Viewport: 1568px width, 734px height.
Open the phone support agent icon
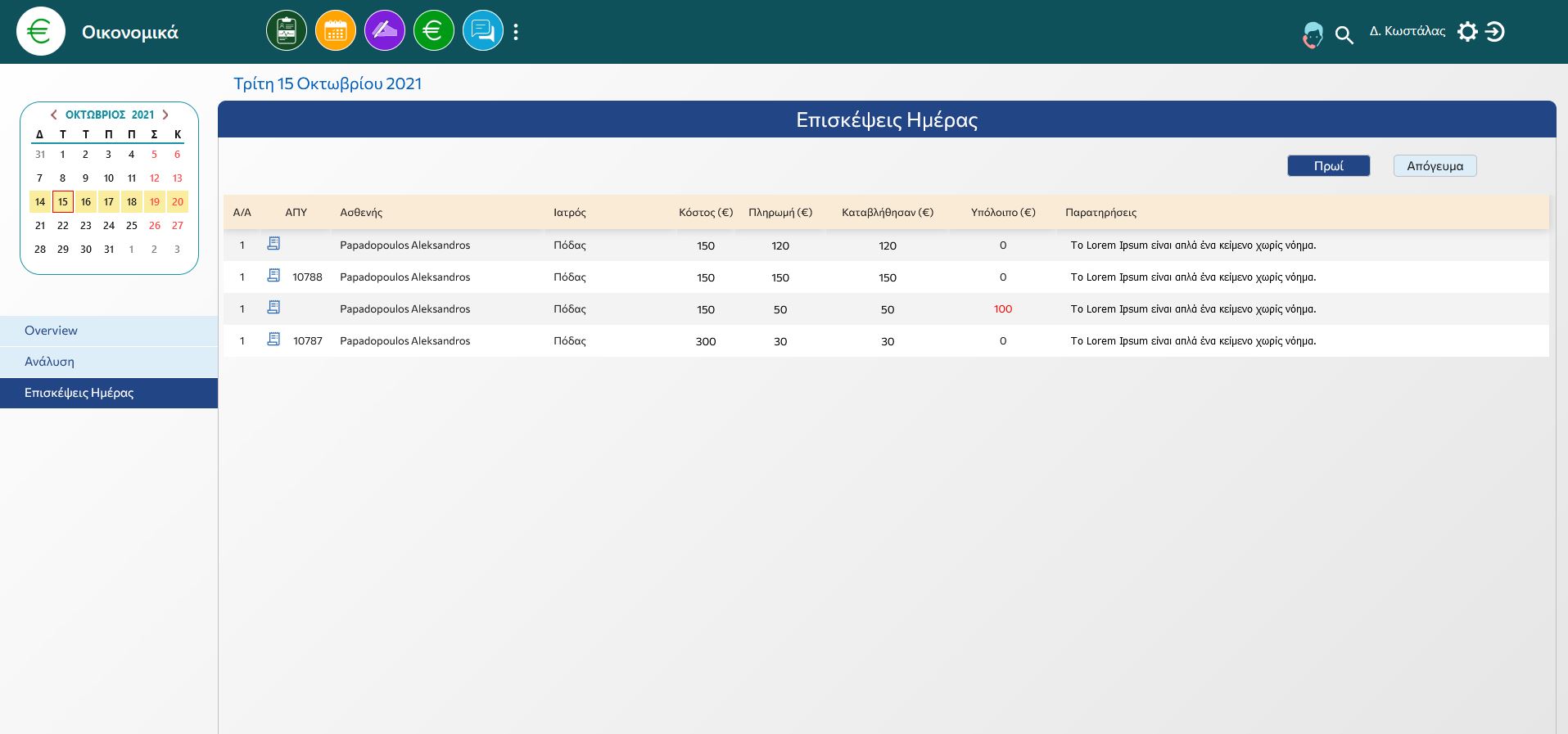1313,34
